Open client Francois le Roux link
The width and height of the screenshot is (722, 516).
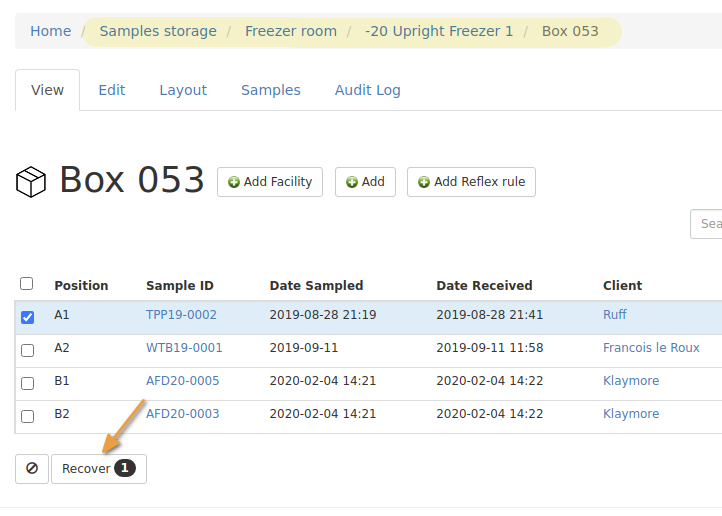click(x=651, y=348)
